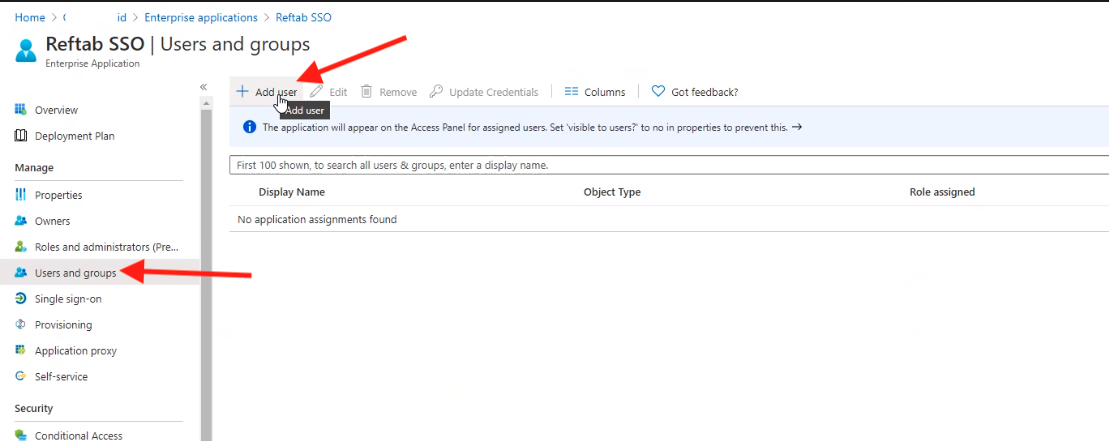Click the Provisioning icon

point(21,324)
